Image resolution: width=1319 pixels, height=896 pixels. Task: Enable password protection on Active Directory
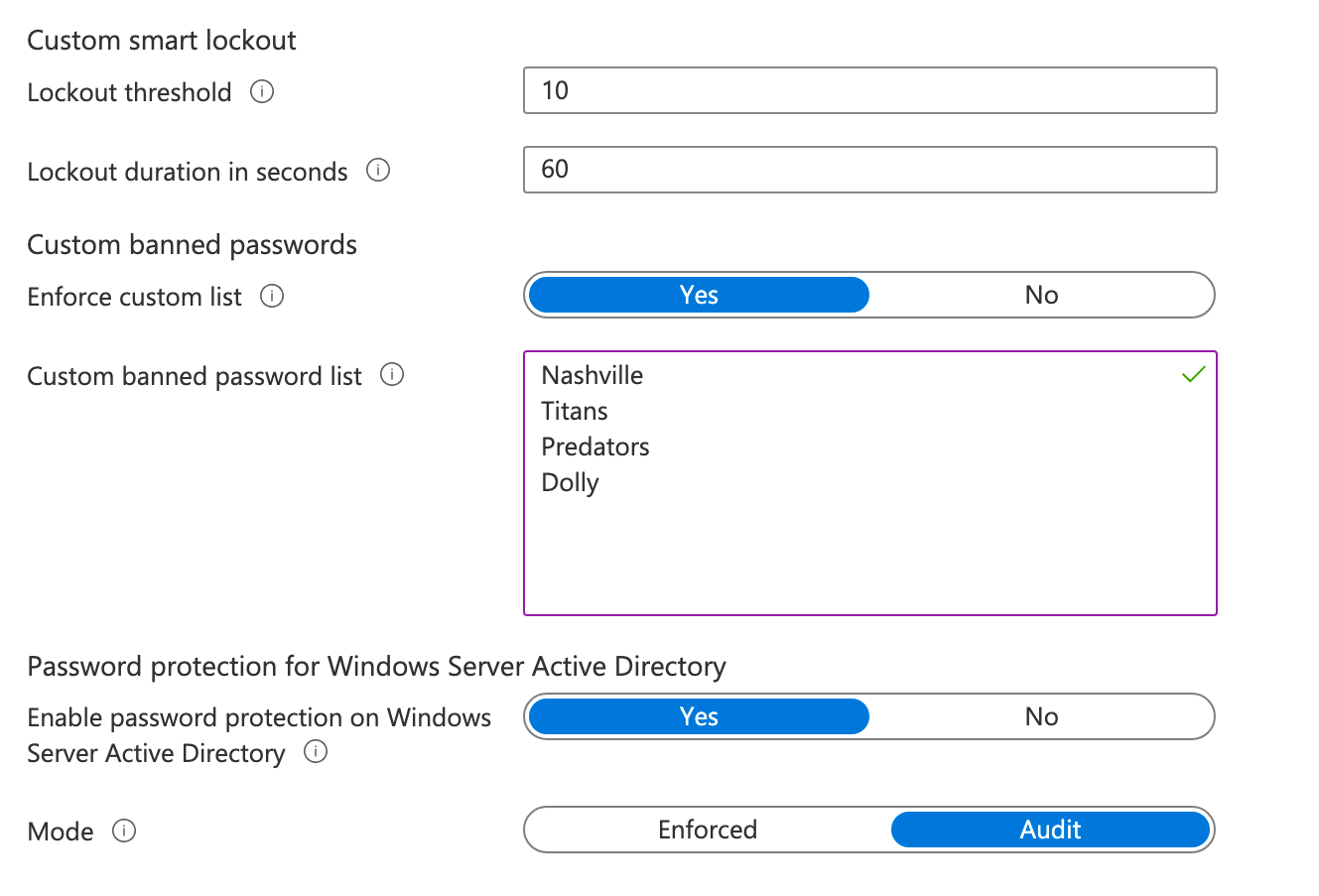point(698,716)
